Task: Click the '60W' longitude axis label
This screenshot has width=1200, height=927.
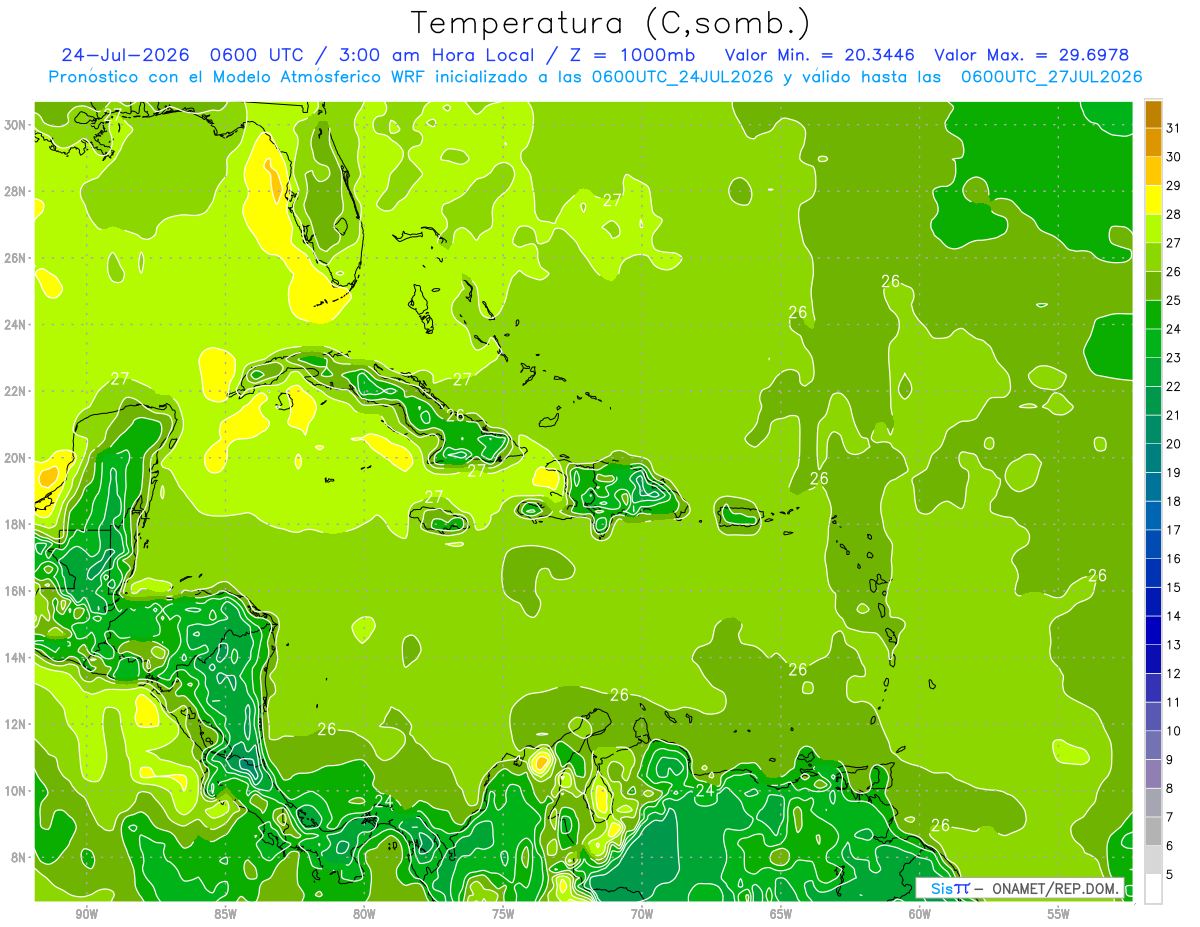Action: (x=920, y=914)
